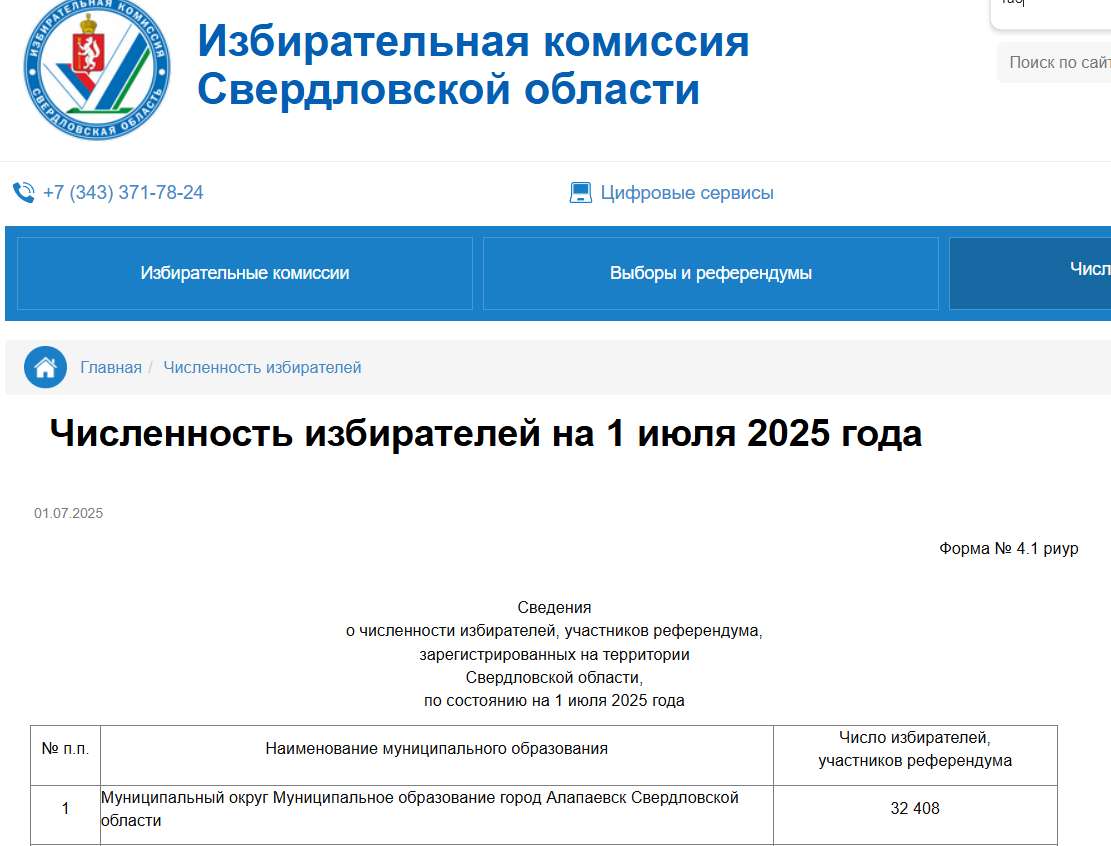This screenshot has height=846, width=1111.
Task: Call phone number +7 (343) 371-78-24
Action: tap(123, 193)
